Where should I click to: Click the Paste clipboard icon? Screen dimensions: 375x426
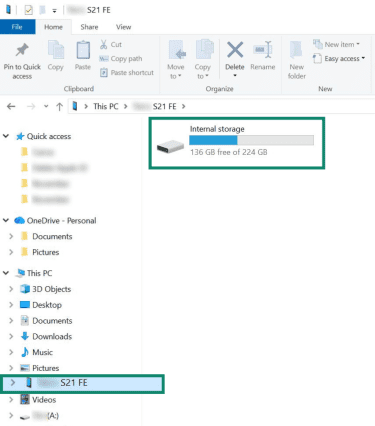[83, 50]
